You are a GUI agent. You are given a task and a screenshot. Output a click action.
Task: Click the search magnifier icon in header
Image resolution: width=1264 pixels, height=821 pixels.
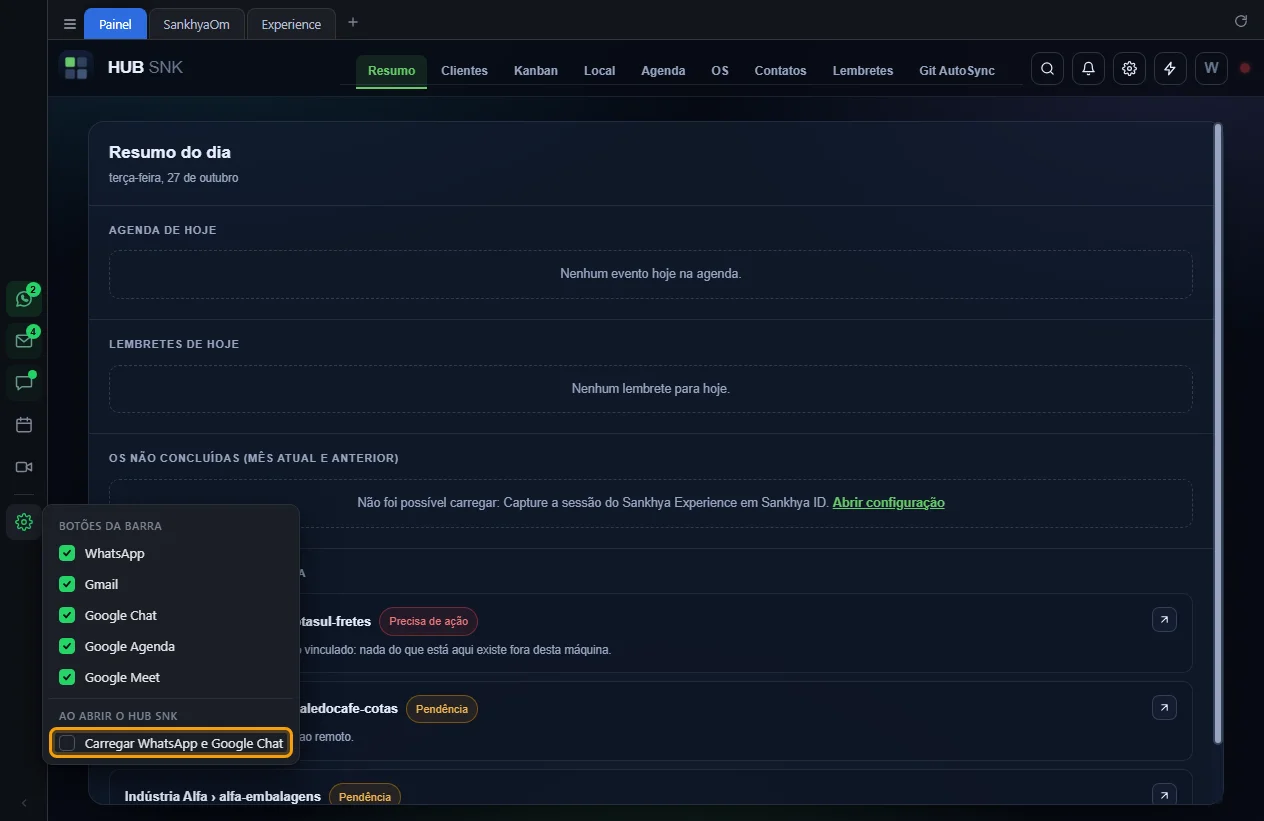coord(1047,68)
